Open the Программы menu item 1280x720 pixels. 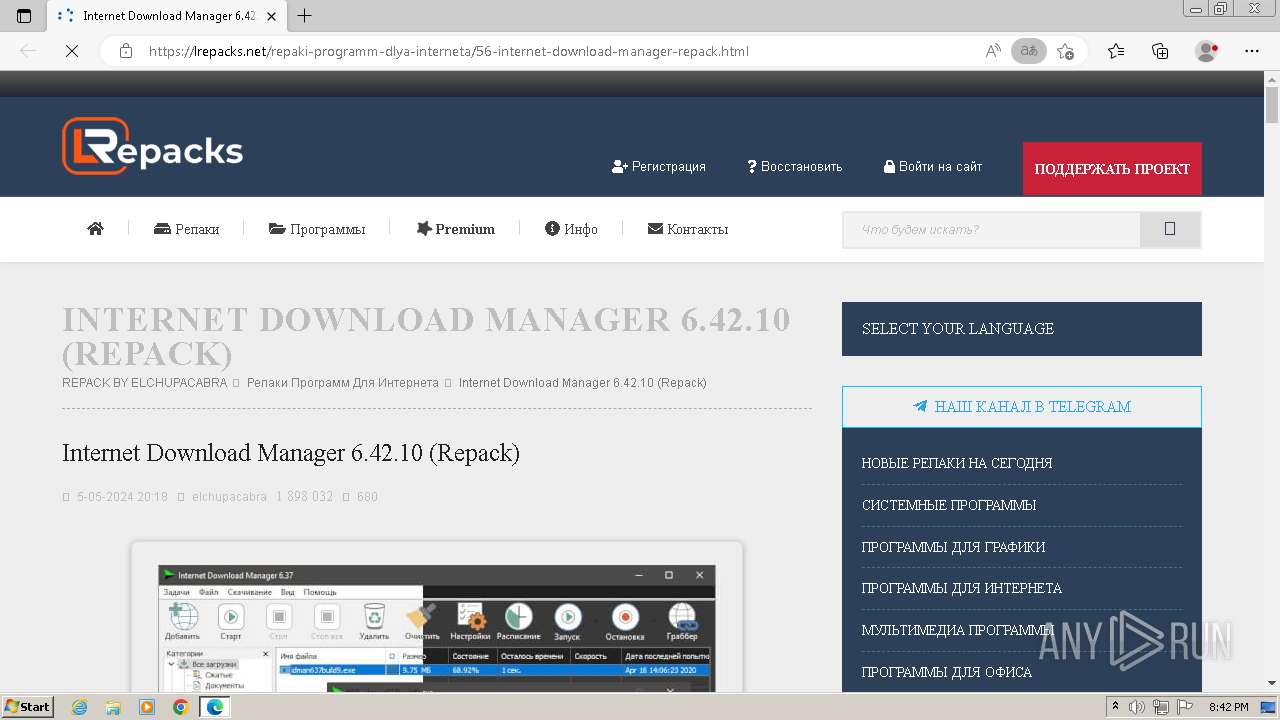pyautogui.click(x=317, y=229)
